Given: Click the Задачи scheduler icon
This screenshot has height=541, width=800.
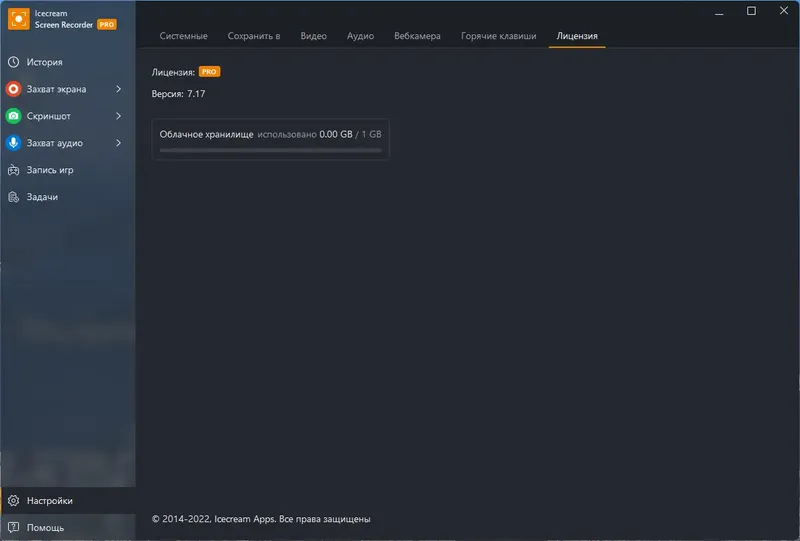Looking at the screenshot, I should point(14,197).
